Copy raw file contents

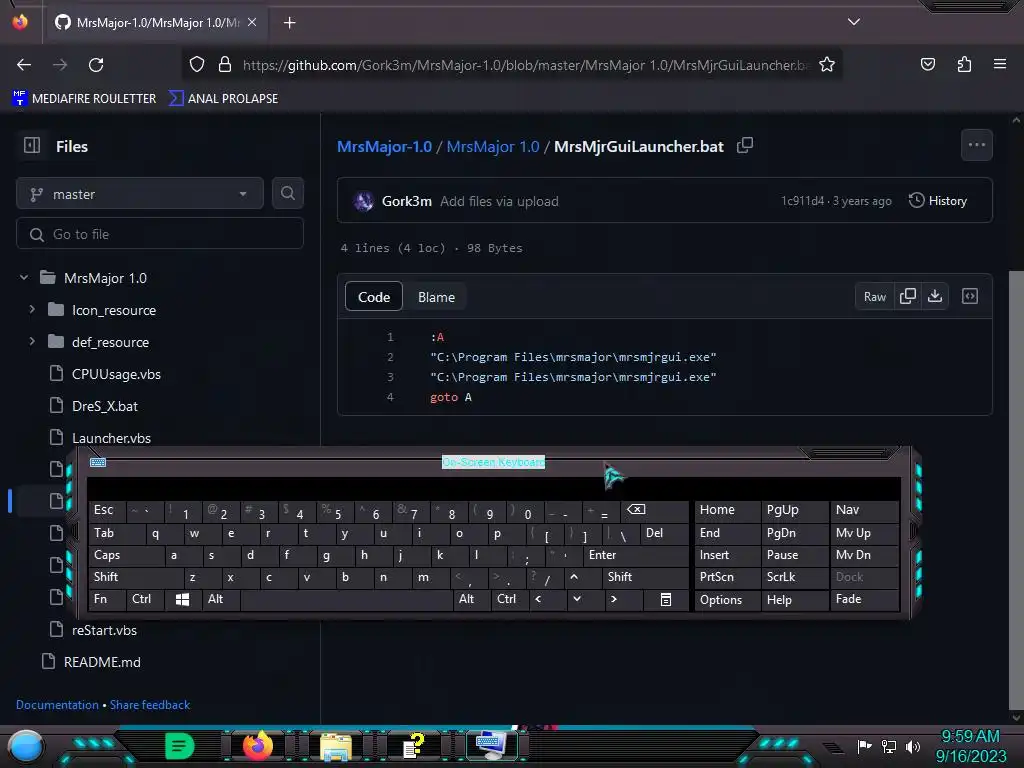pos(907,296)
